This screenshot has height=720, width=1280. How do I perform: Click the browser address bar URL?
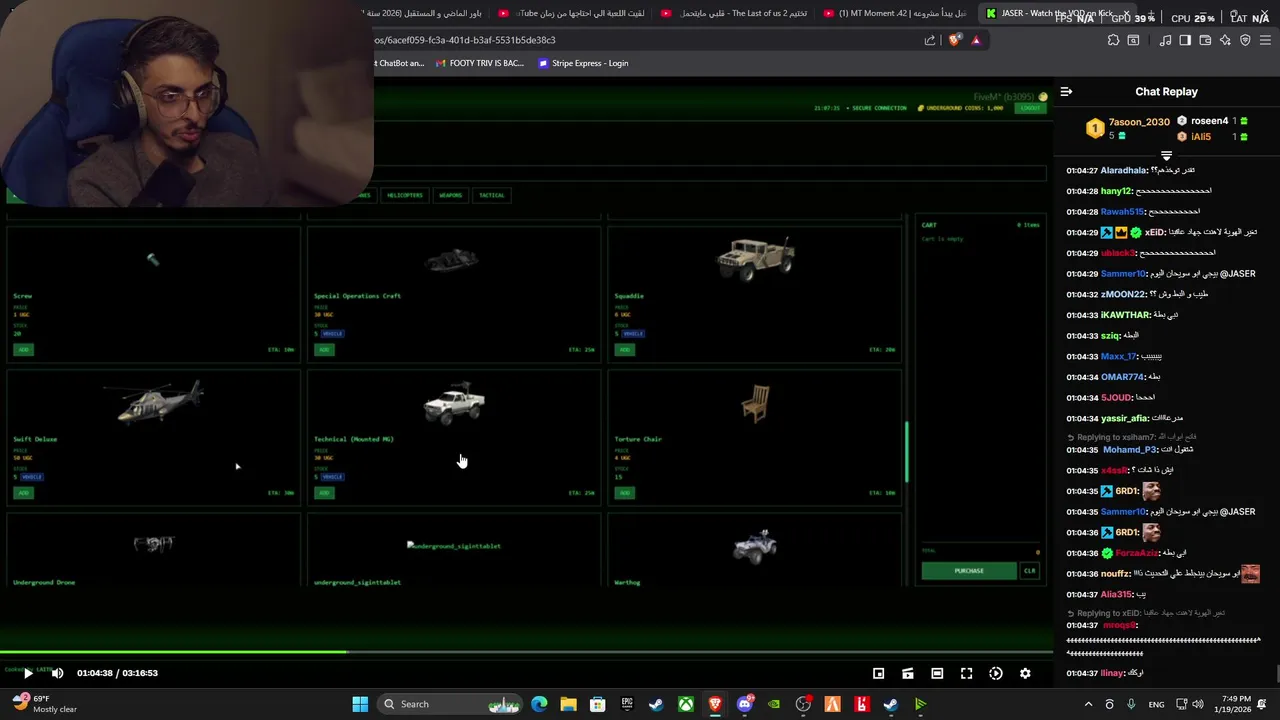point(465,40)
